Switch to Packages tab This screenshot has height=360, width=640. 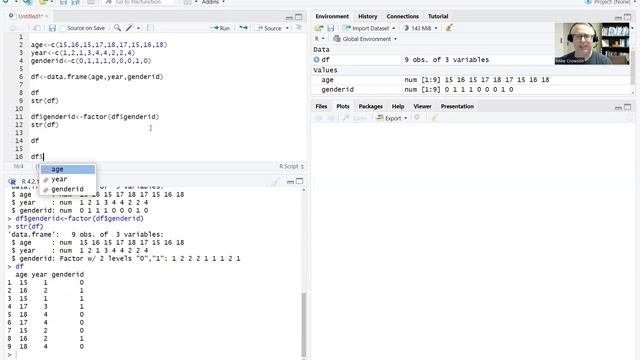[370, 106]
